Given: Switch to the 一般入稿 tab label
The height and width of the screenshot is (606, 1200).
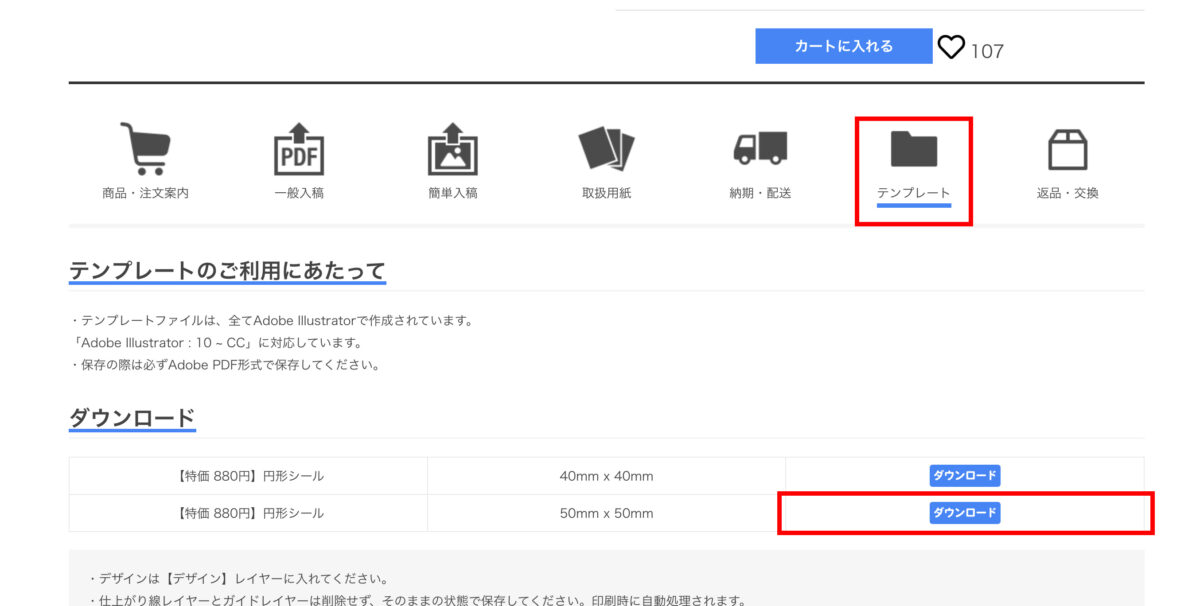Looking at the screenshot, I should (x=299, y=193).
